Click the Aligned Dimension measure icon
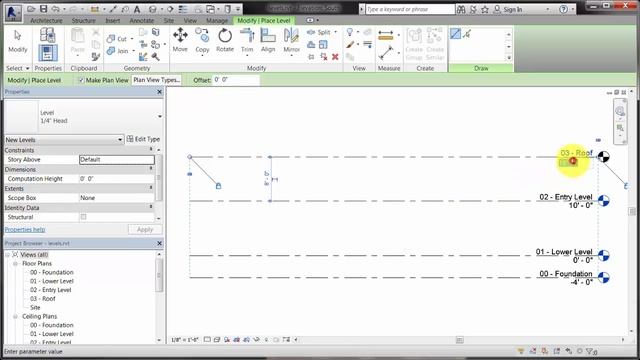 (x=385, y=35)
